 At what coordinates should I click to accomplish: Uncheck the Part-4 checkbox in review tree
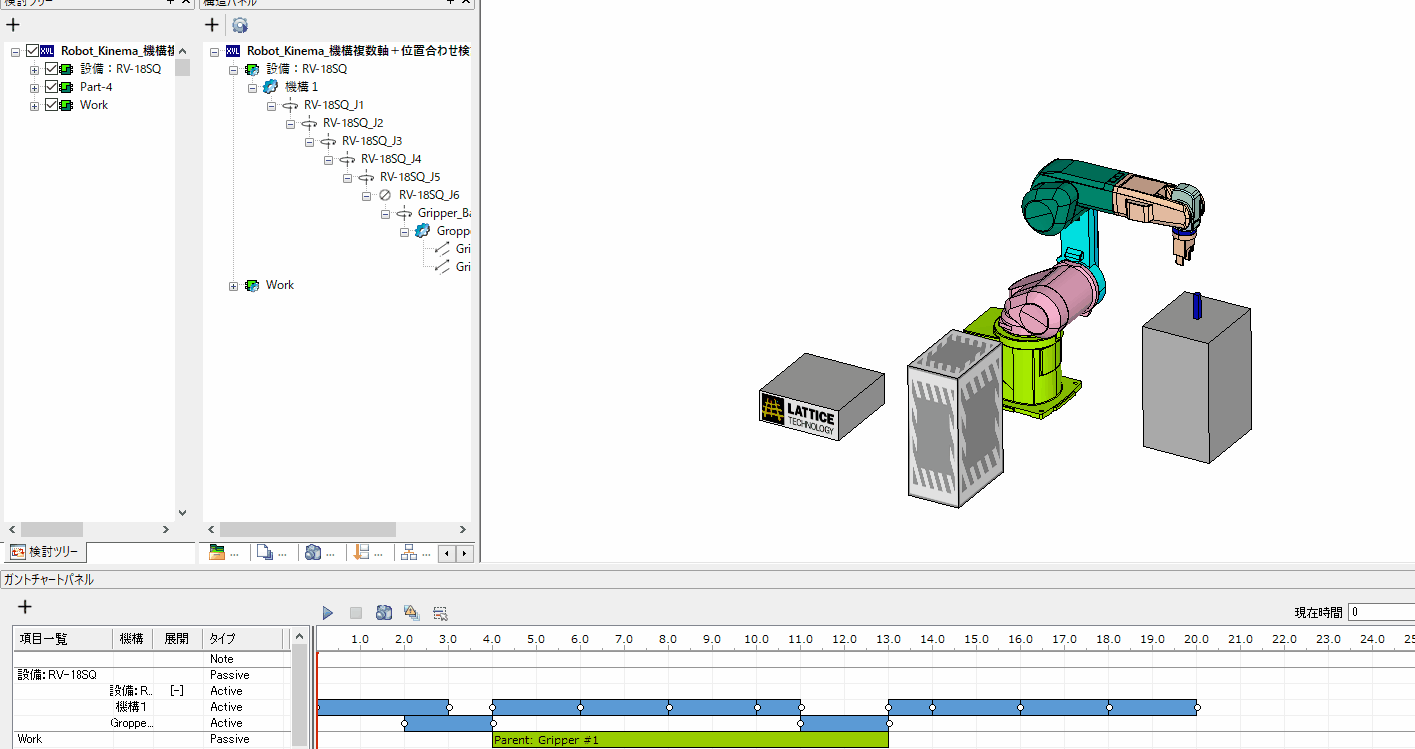coord(52,87)
